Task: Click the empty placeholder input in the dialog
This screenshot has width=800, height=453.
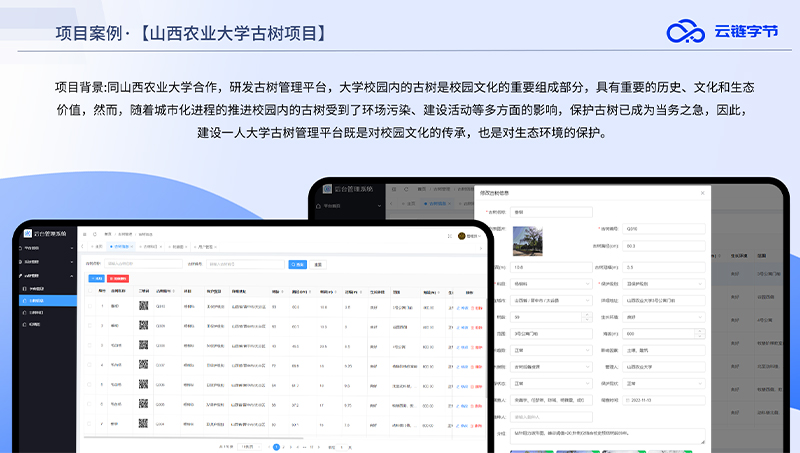Action: click(x=552, y=417)
